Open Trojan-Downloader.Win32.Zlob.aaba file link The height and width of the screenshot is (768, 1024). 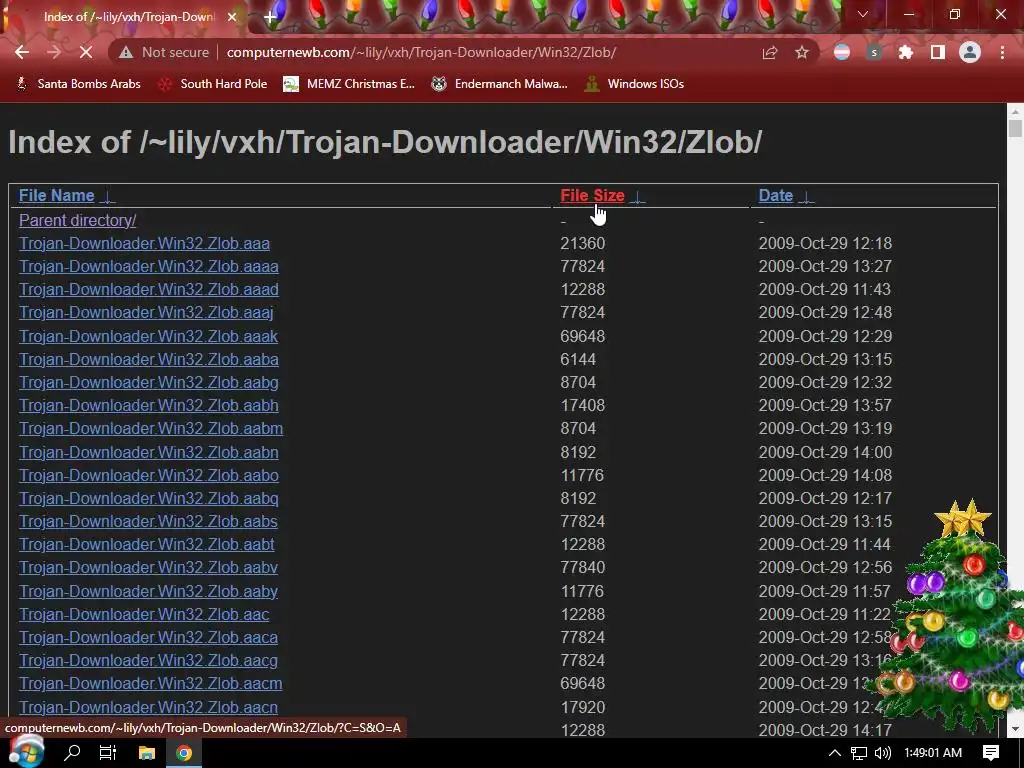pyautogui.click(x=149, y=359)
